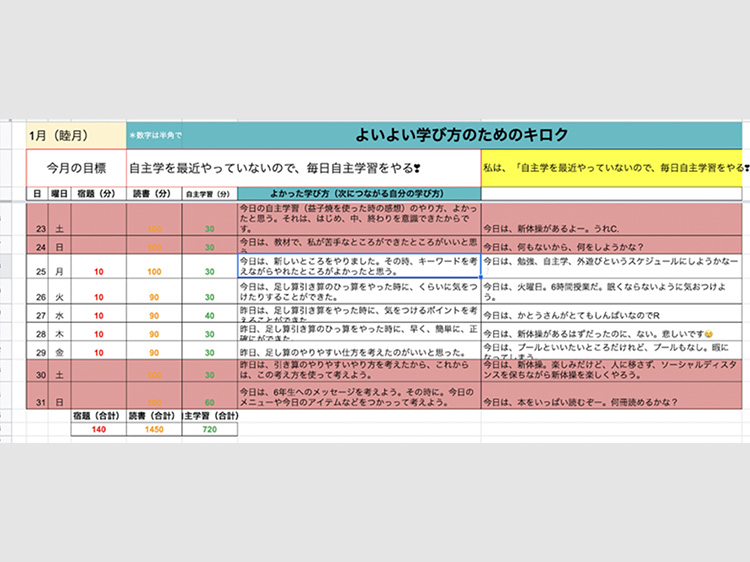The width and height of the screenshot is (750, 562).
Task: Select the 1月（睦月） month cell
Action: point(76,136)
